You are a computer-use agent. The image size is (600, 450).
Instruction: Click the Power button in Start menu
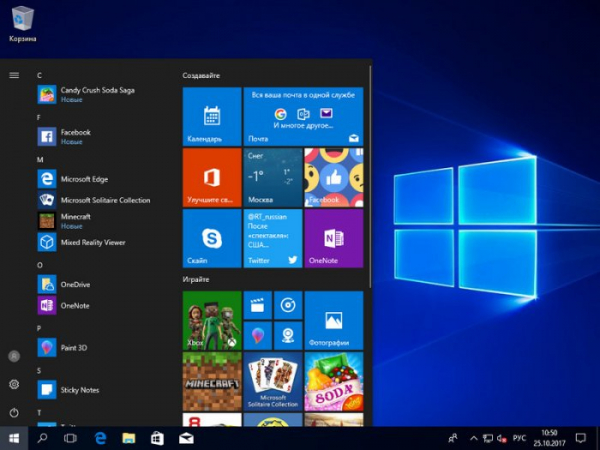point(14,412)
